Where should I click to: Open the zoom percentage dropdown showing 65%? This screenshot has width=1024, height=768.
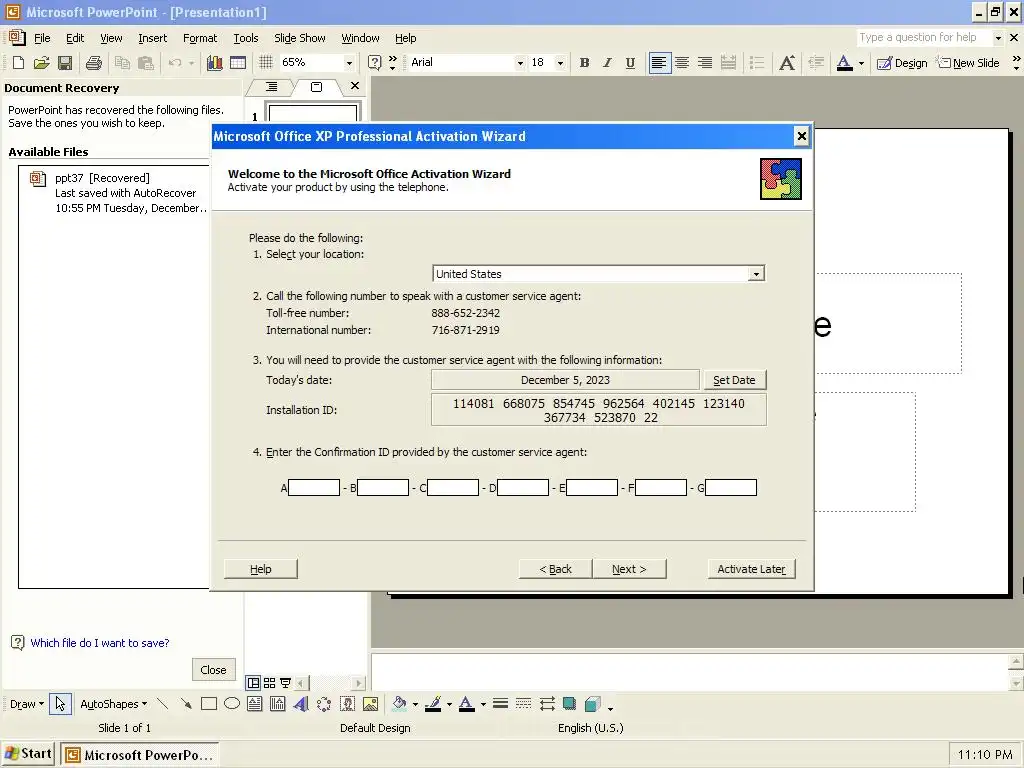(x=349, y=63)
